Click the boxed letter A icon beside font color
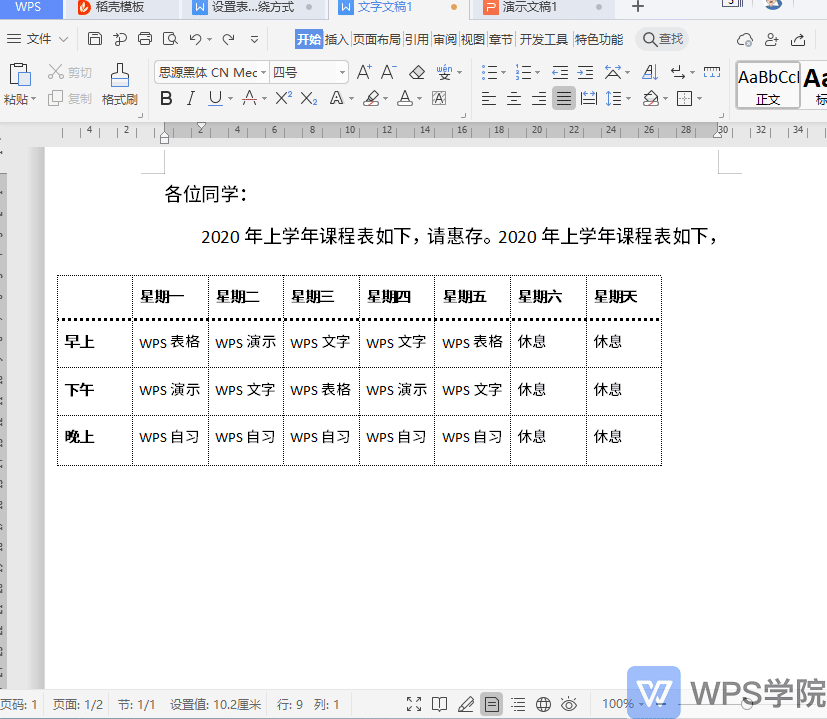 (x=439, y=98)
